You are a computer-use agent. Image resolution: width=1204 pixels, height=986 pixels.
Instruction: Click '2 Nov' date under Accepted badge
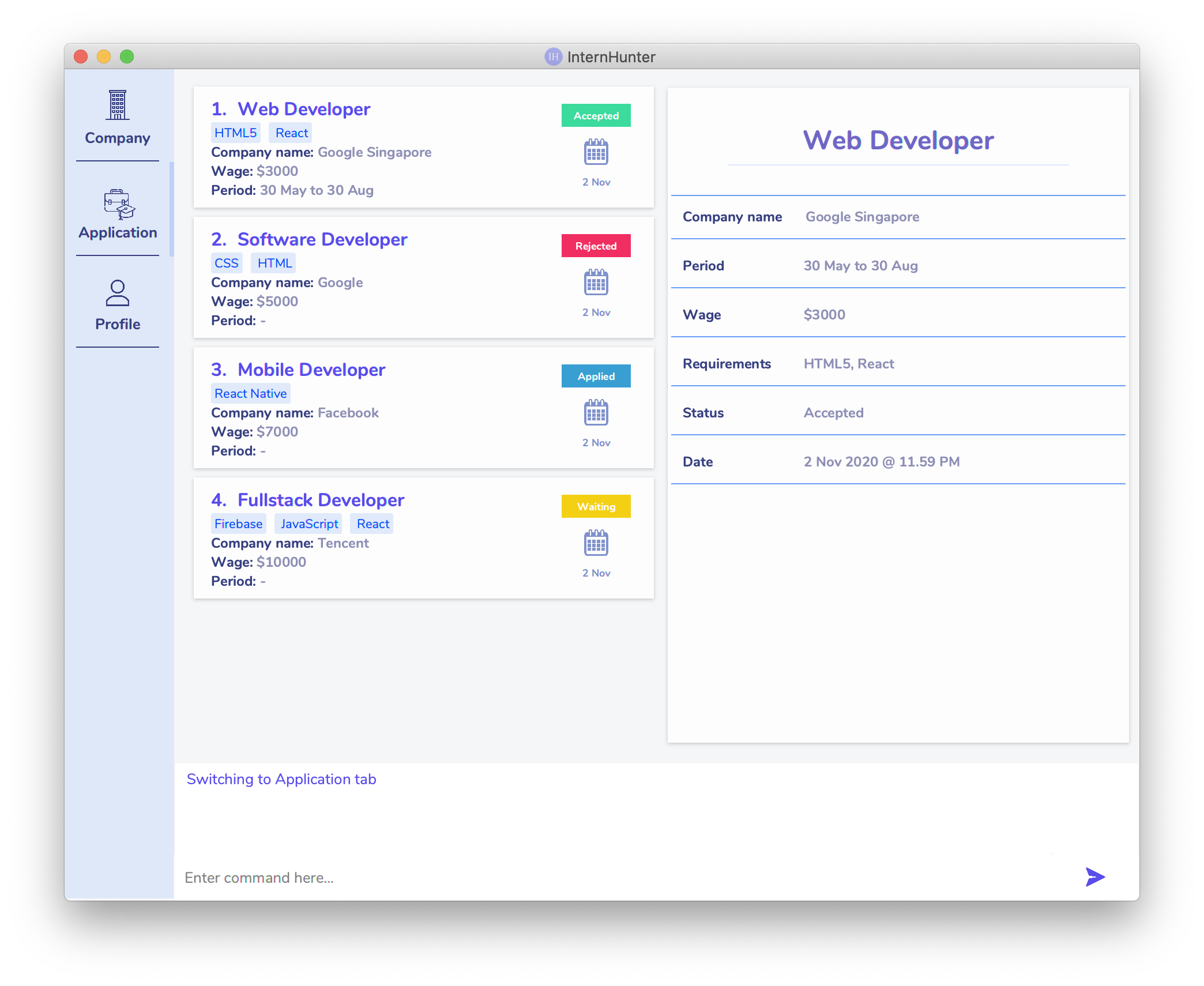596,182
